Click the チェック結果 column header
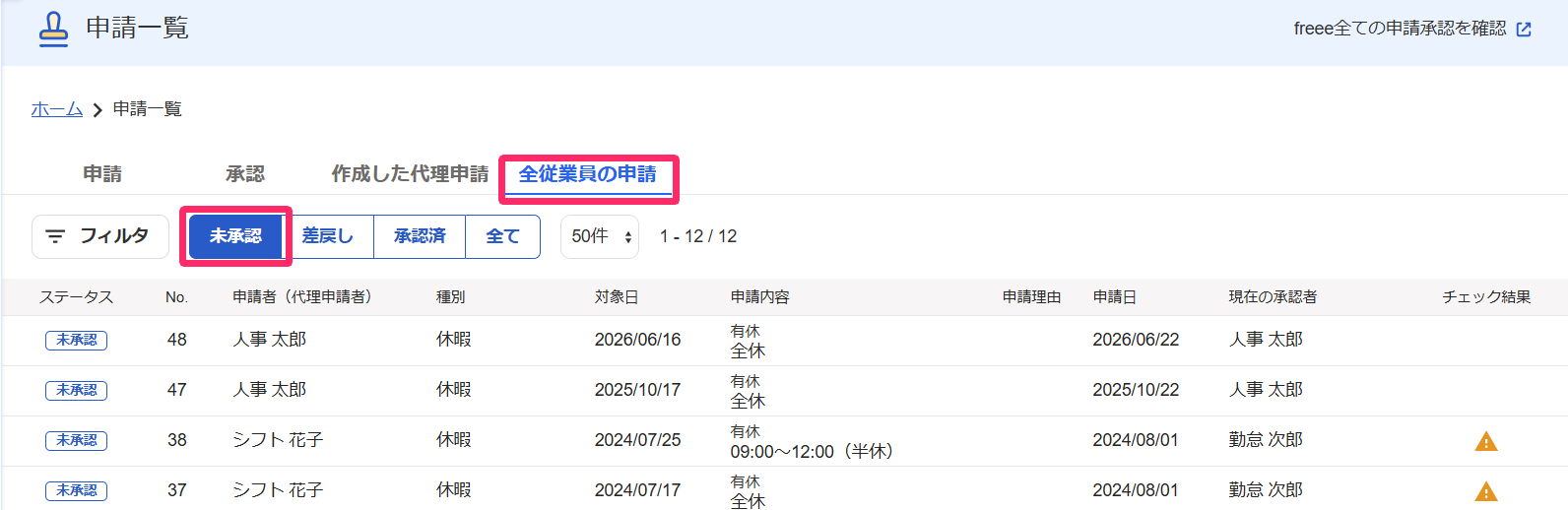The height and width of the screenshot is (510, 1568). tap(1486, 297)
